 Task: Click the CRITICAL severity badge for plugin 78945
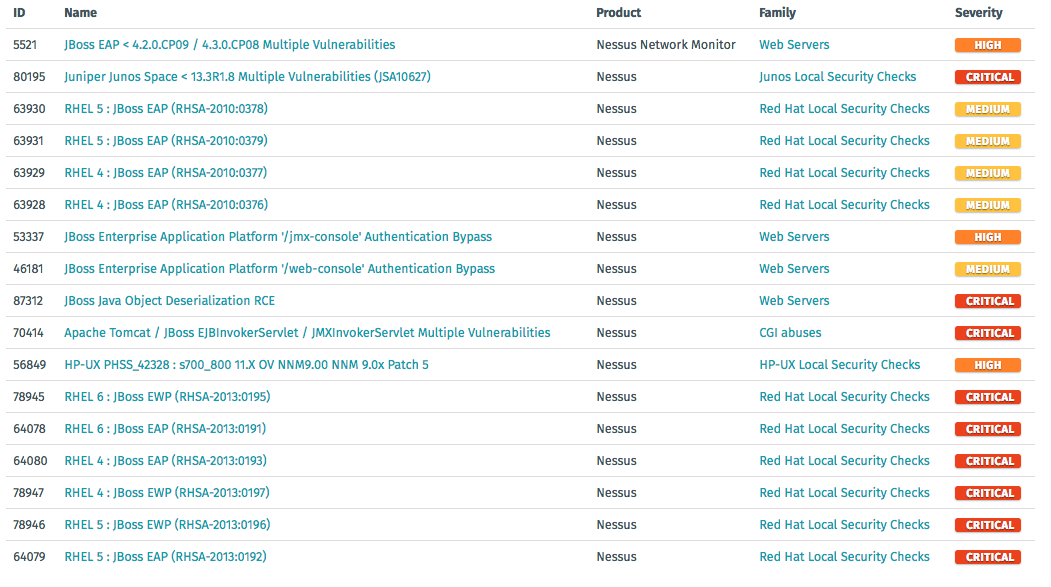point(988,397)
